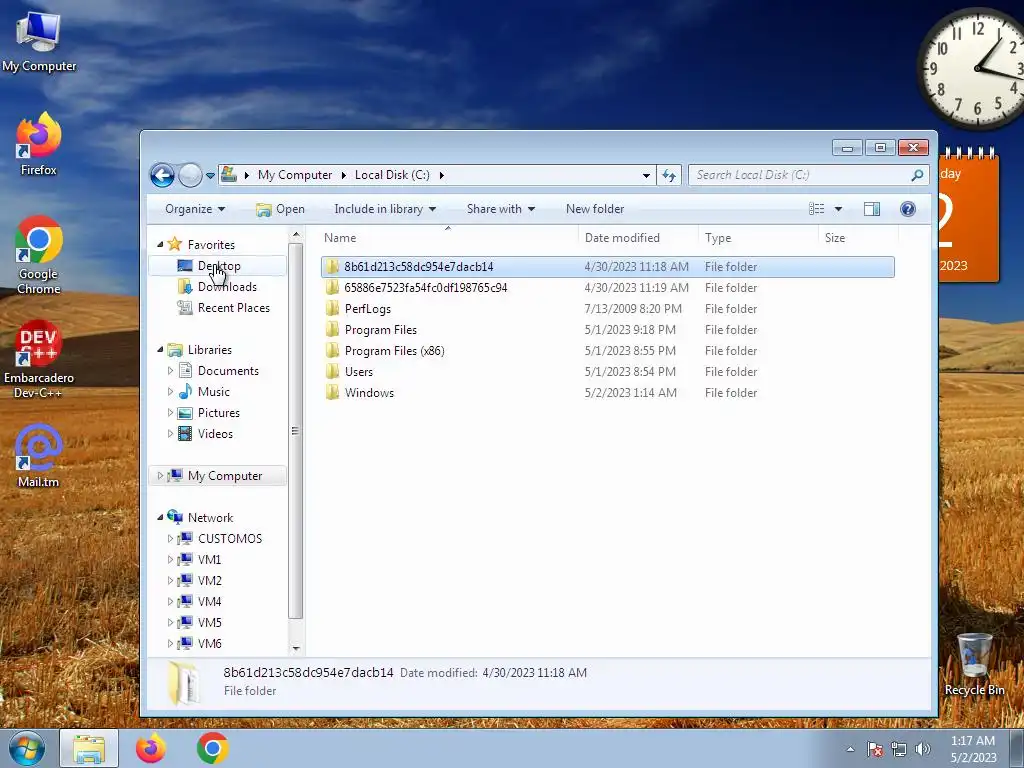Select VM4 network computer

tap(200, 601)
